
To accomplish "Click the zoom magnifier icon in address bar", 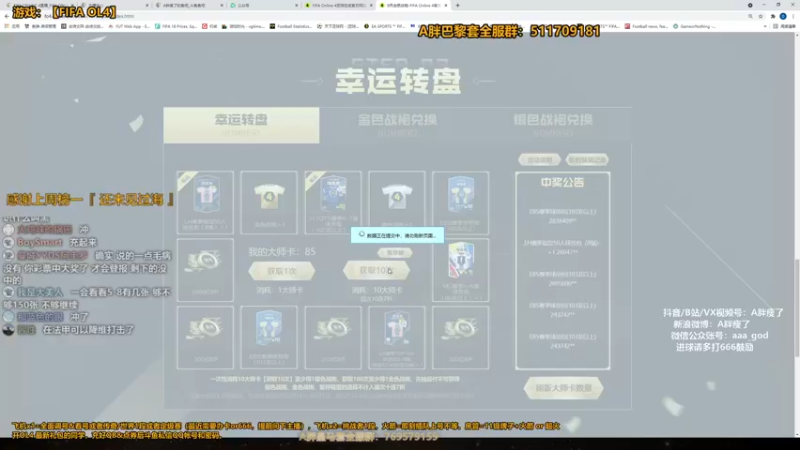I will (x=751, y=16).
